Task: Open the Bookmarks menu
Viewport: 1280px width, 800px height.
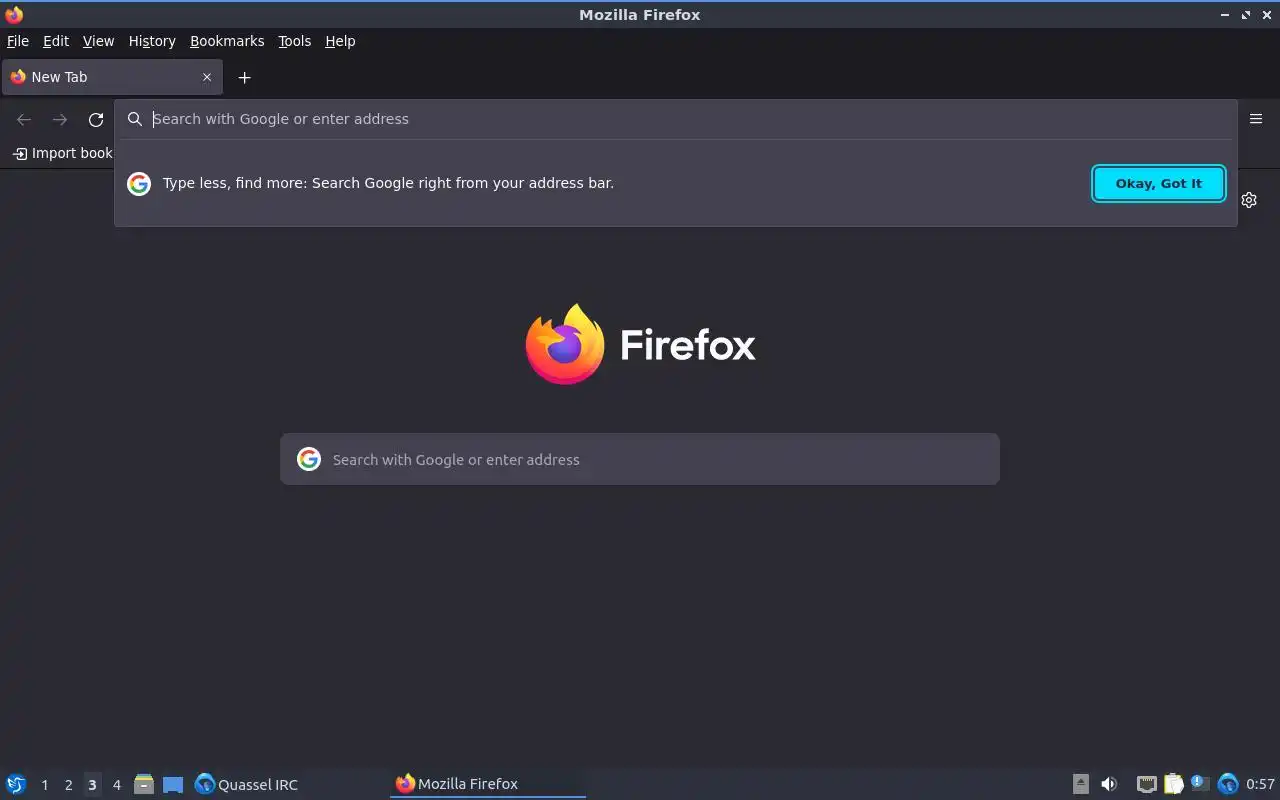Action: (x=227, y=41)
